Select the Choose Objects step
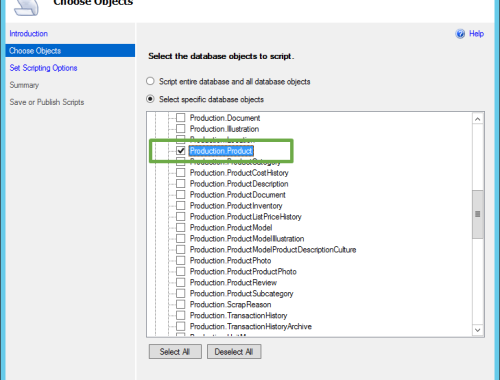500x380 pixels. [70, 51]
